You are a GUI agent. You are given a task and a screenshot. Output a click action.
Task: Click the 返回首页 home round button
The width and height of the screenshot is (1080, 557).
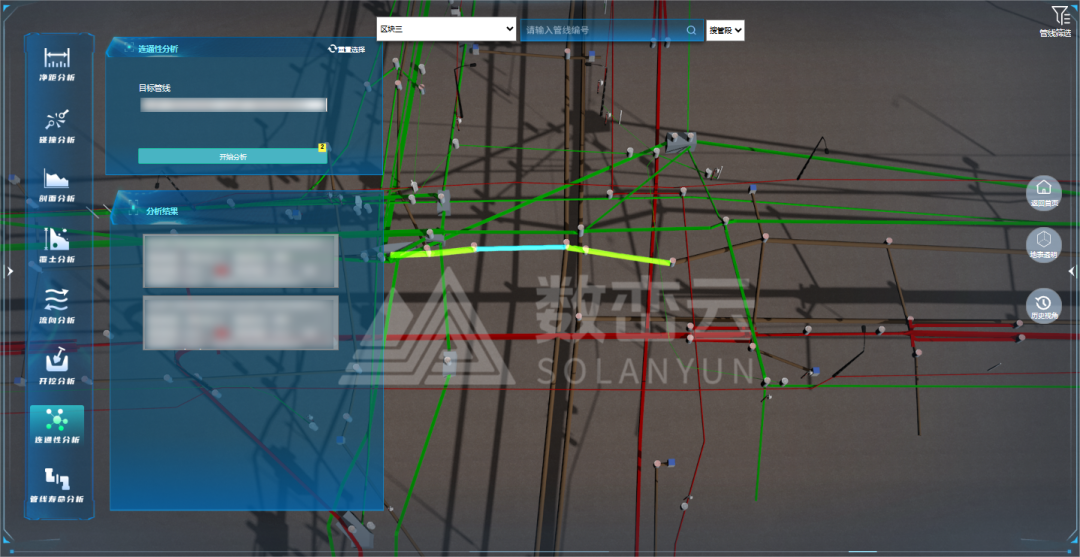[1043, 193]
